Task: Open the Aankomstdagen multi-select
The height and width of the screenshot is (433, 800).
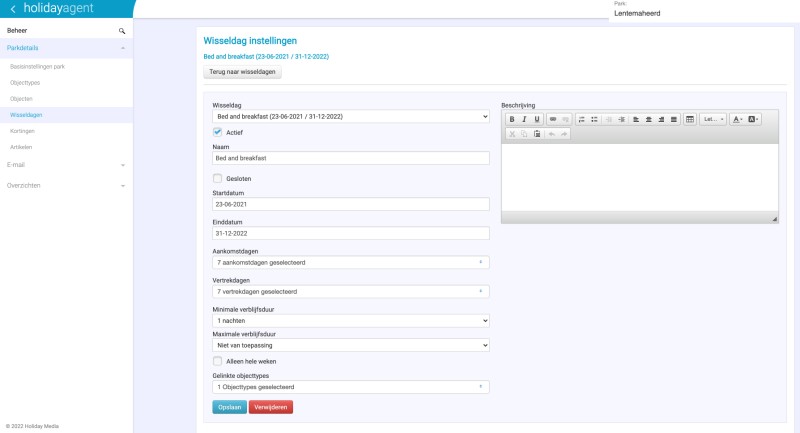Action: point(351,262)
